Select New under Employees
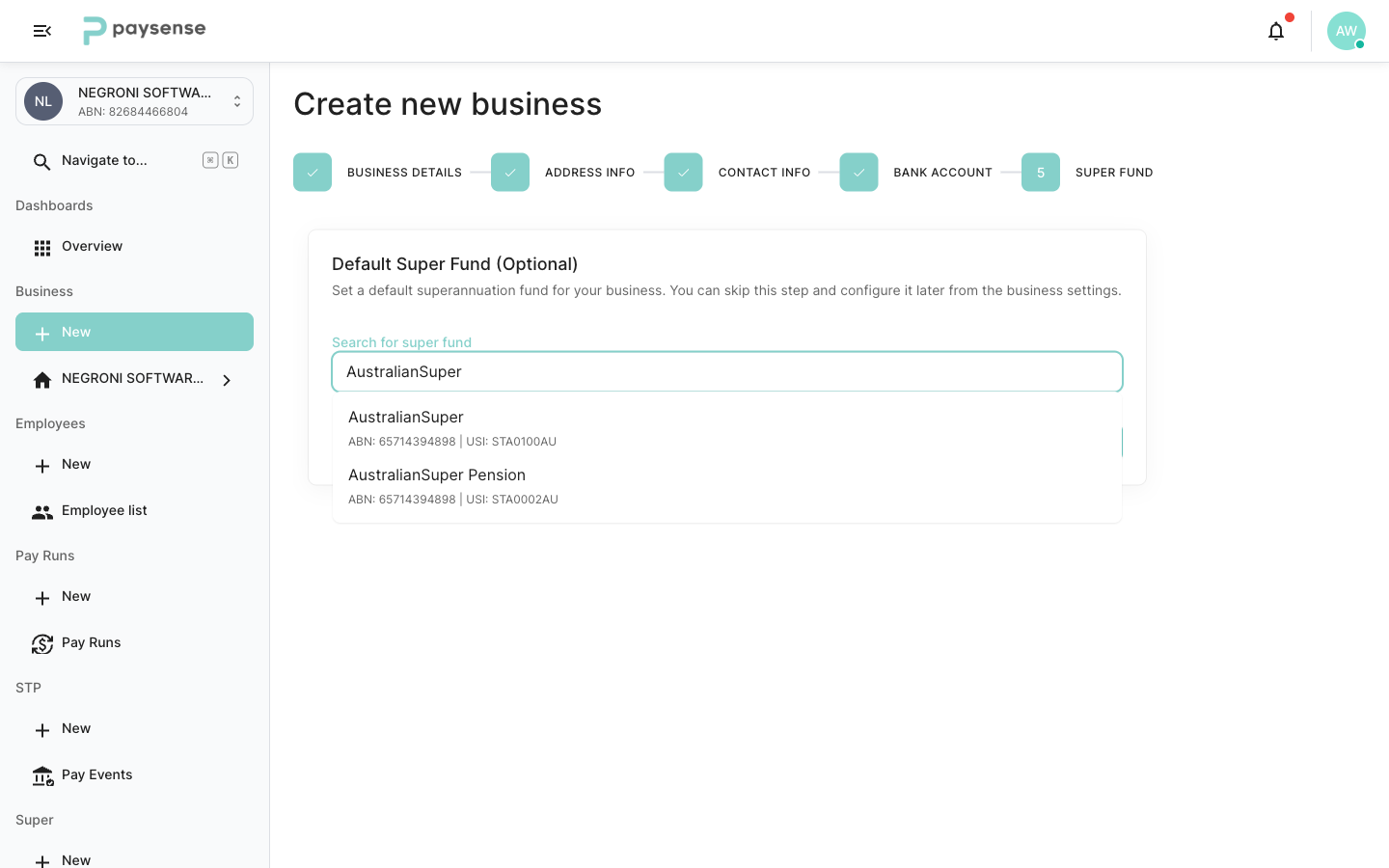1389x868 pixels. click(134, 464)
